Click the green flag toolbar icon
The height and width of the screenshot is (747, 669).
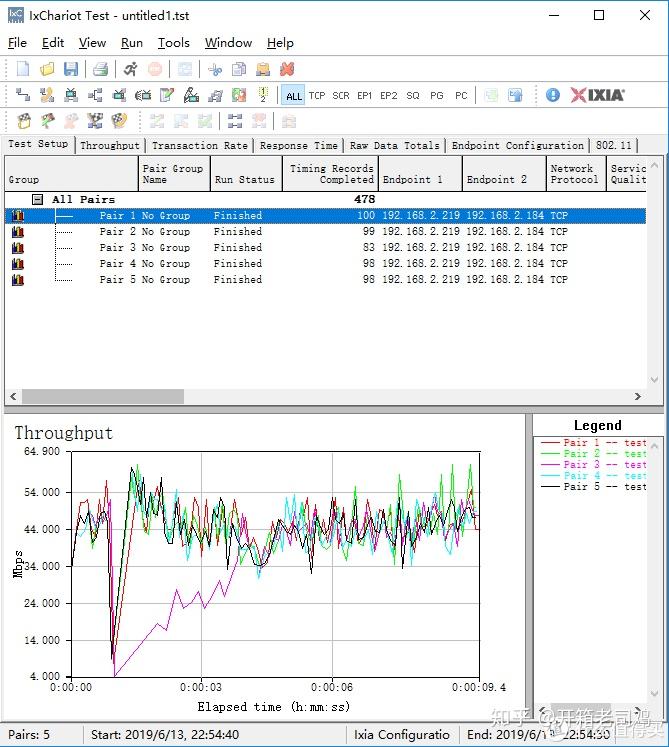pyautogui.click(x=47, y=121)
